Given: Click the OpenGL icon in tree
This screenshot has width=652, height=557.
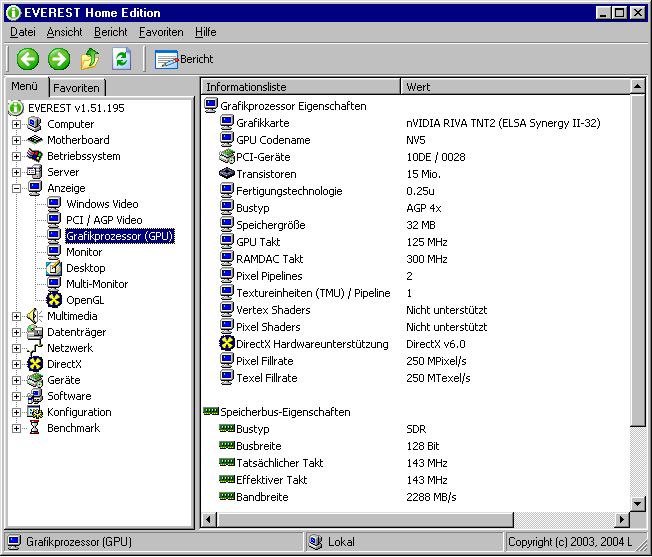Looking at the screenshot, I should pos(54,300).
